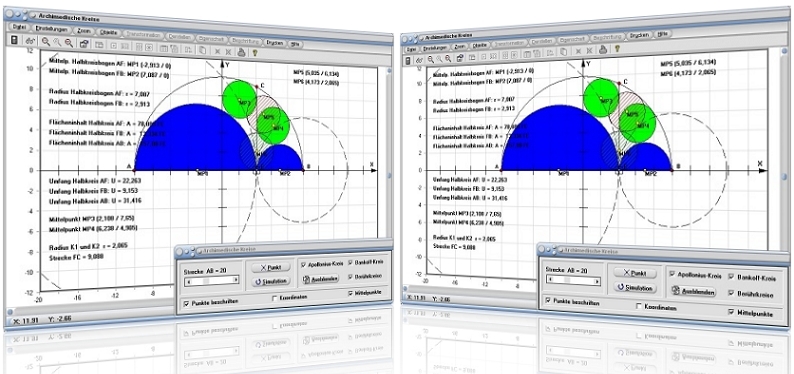Click the copy pages icon in right window toolbar
The width and height of the screenshot is (794, 374).
pos(565,52)
